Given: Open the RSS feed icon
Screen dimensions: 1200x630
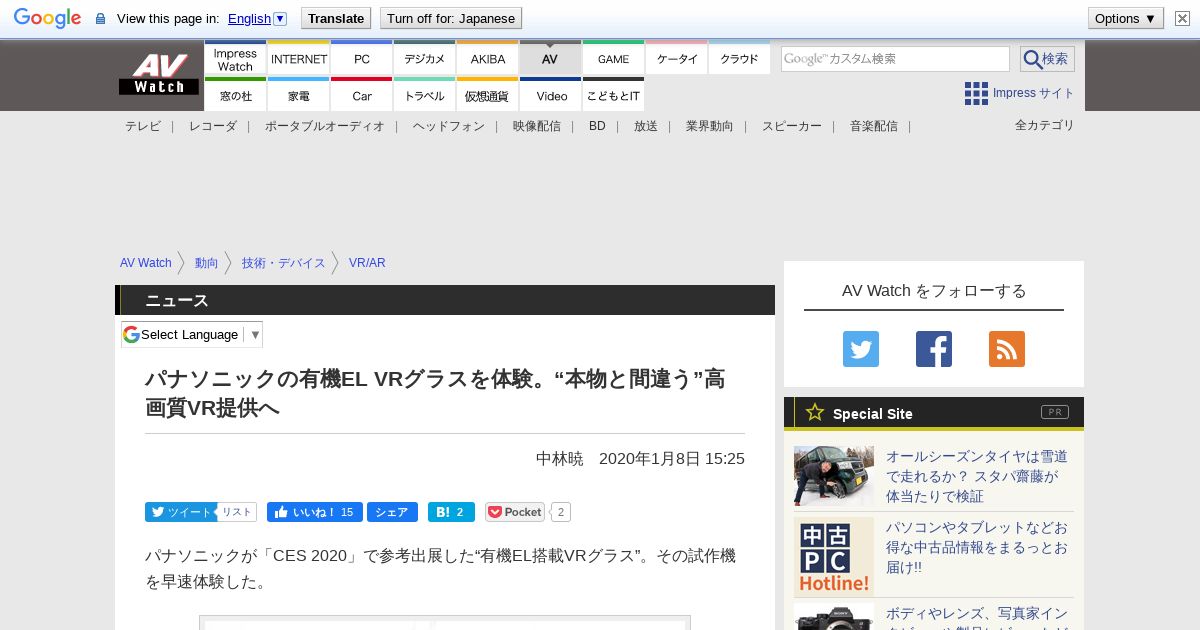Looking at the screenshot, I should tap(1007, 349).
